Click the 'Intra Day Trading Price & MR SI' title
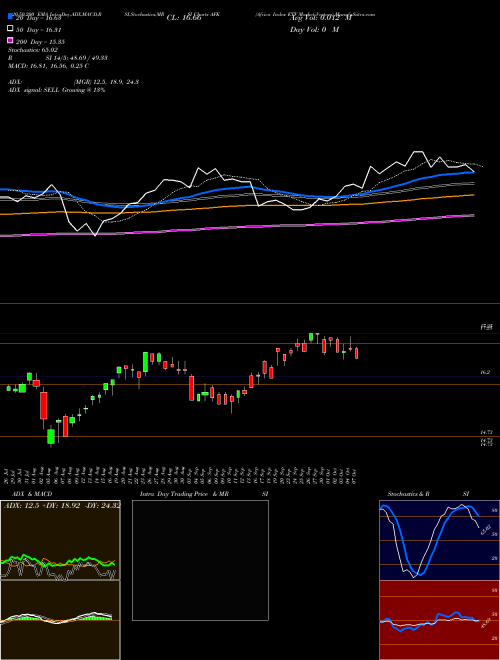This screenshot has height=660, width=500. pyautogui.click(x=204, y=494)
